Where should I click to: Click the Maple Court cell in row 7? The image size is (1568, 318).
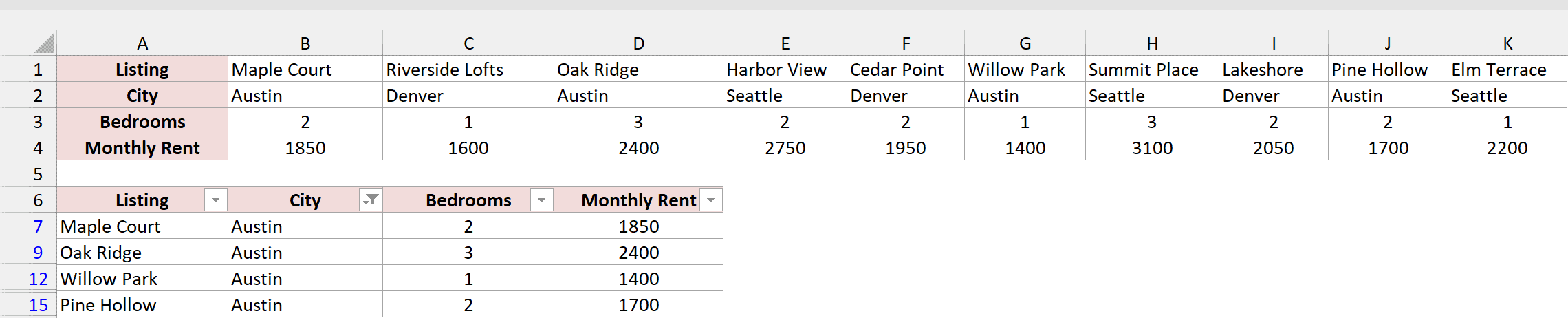pyautogui.click(x=142, y=226)
